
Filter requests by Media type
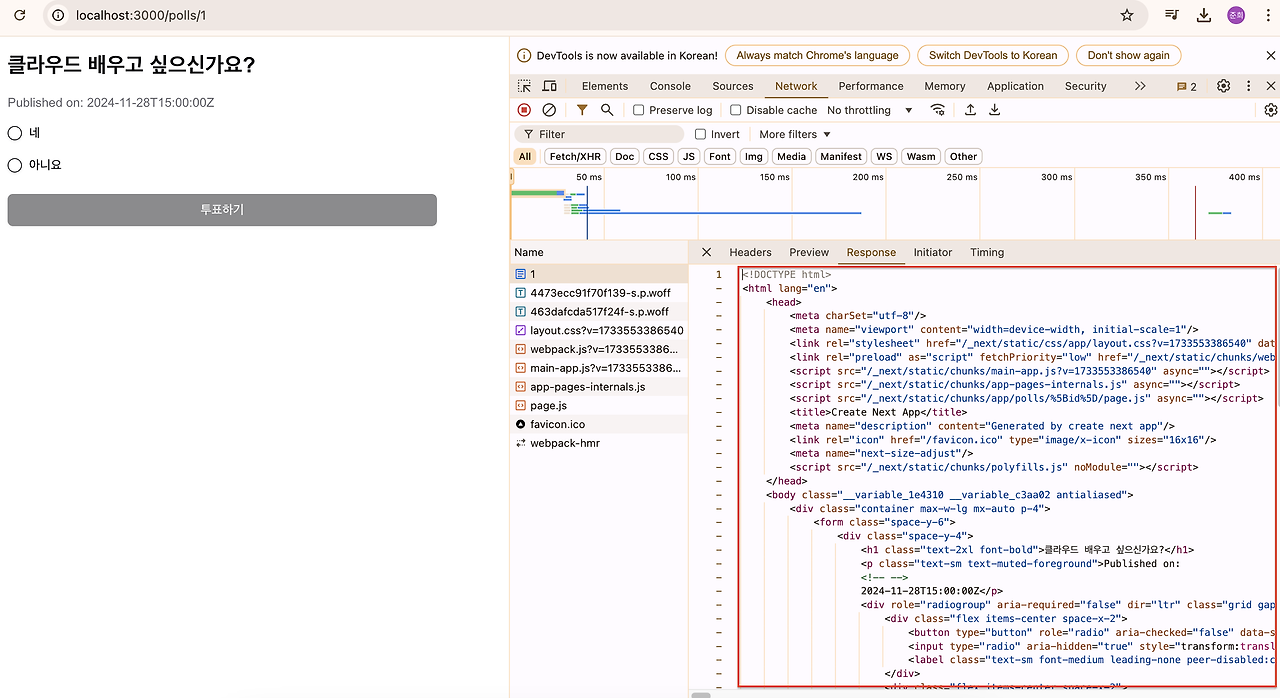pos(791,156)
